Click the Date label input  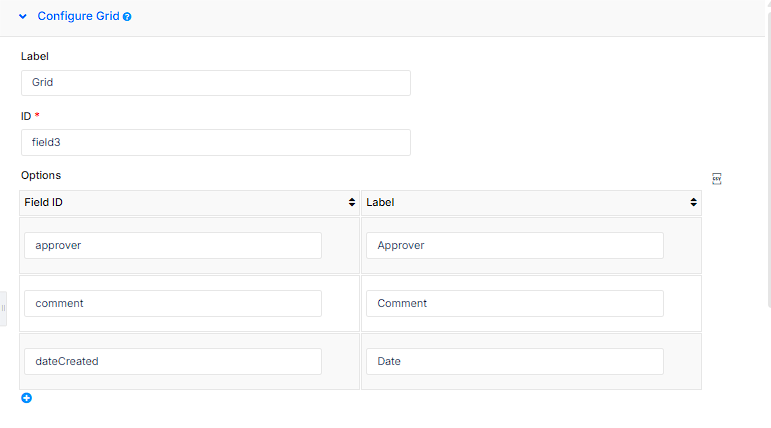click(515, 362)
